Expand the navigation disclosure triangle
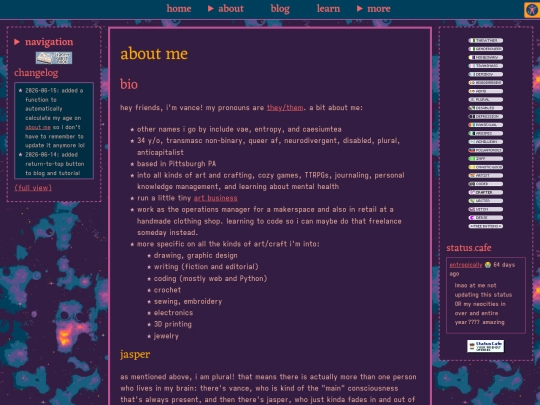Screen dimensions: 540x405 point(17,42)
